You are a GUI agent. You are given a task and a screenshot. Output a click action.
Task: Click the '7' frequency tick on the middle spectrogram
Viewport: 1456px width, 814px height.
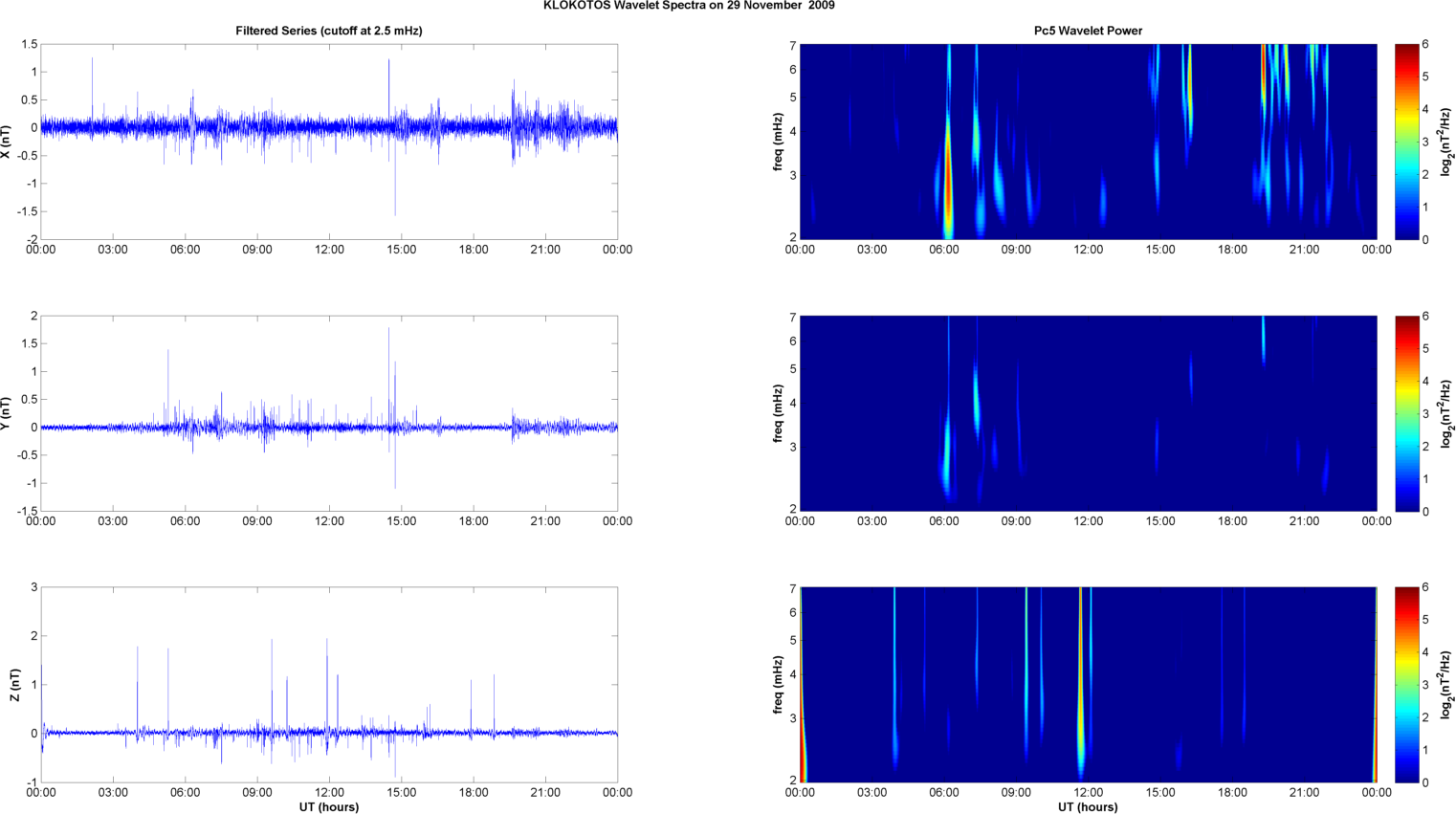(x=793, y=317)
